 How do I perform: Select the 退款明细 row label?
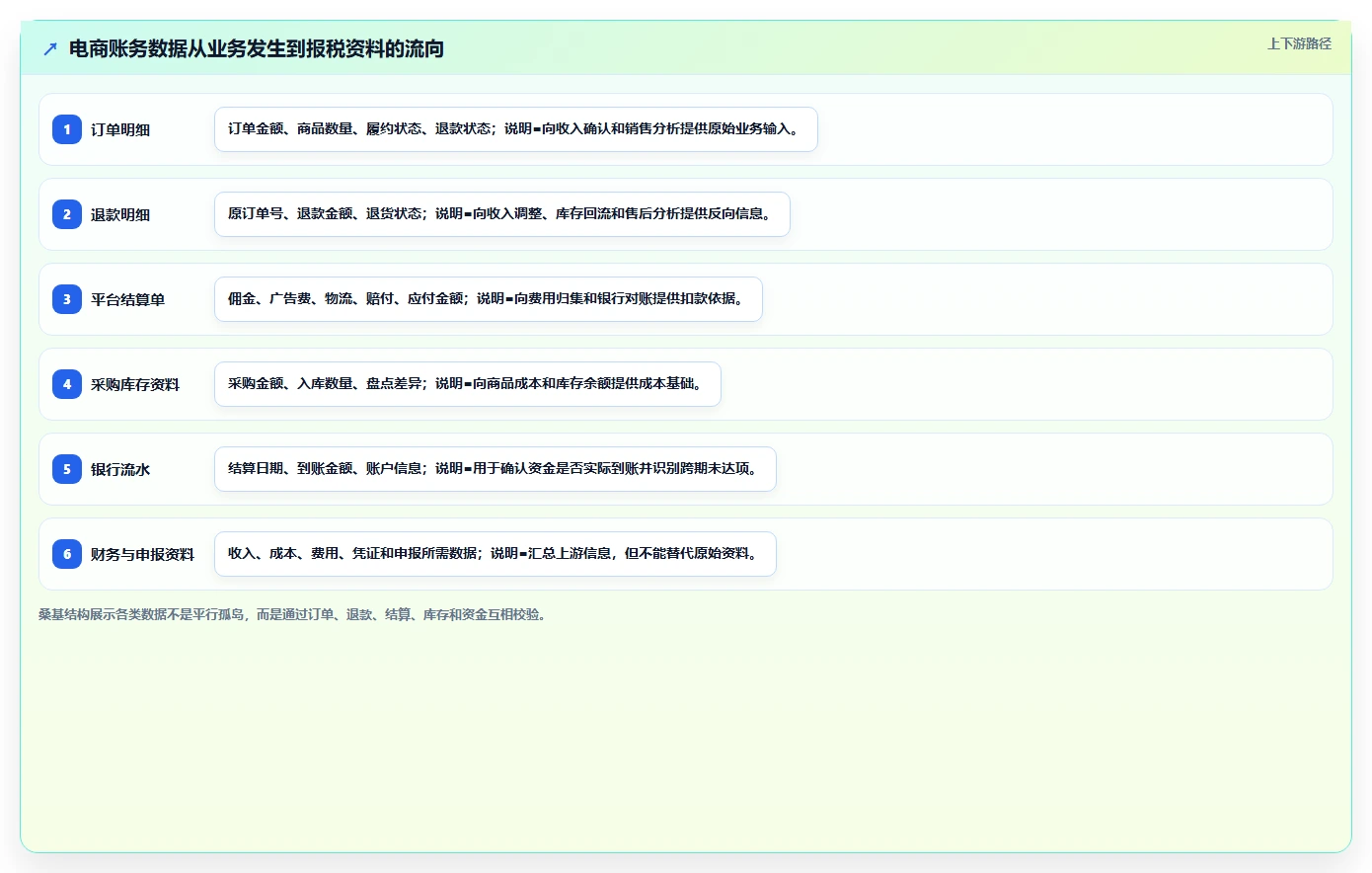120,214
